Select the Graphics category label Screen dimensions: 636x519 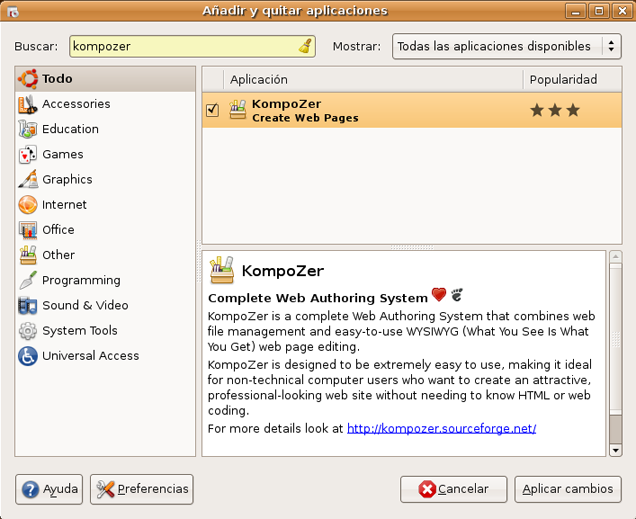(x=67, y=180)
